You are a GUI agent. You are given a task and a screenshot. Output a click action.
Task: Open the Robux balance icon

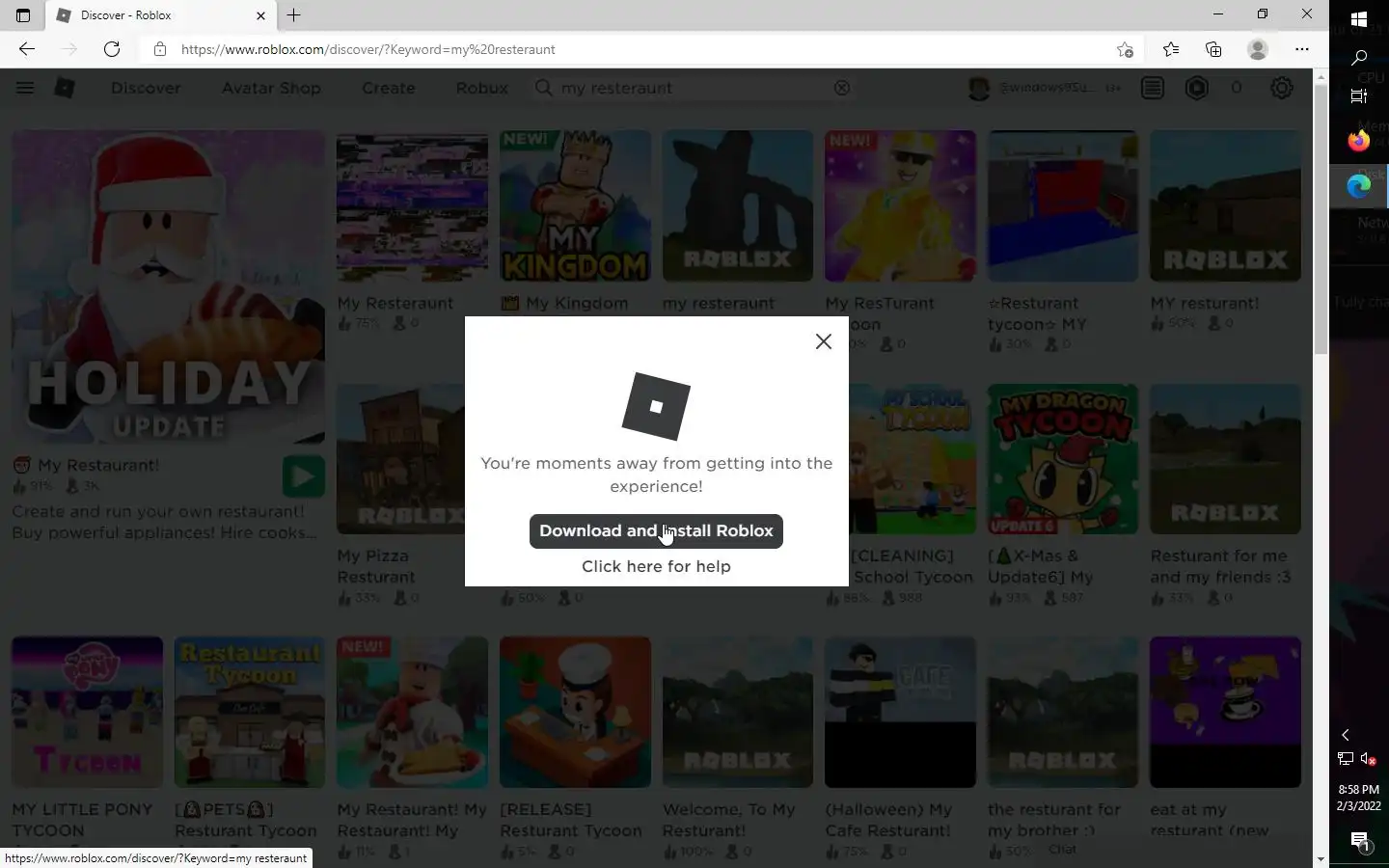click(x=1197, y=88)
